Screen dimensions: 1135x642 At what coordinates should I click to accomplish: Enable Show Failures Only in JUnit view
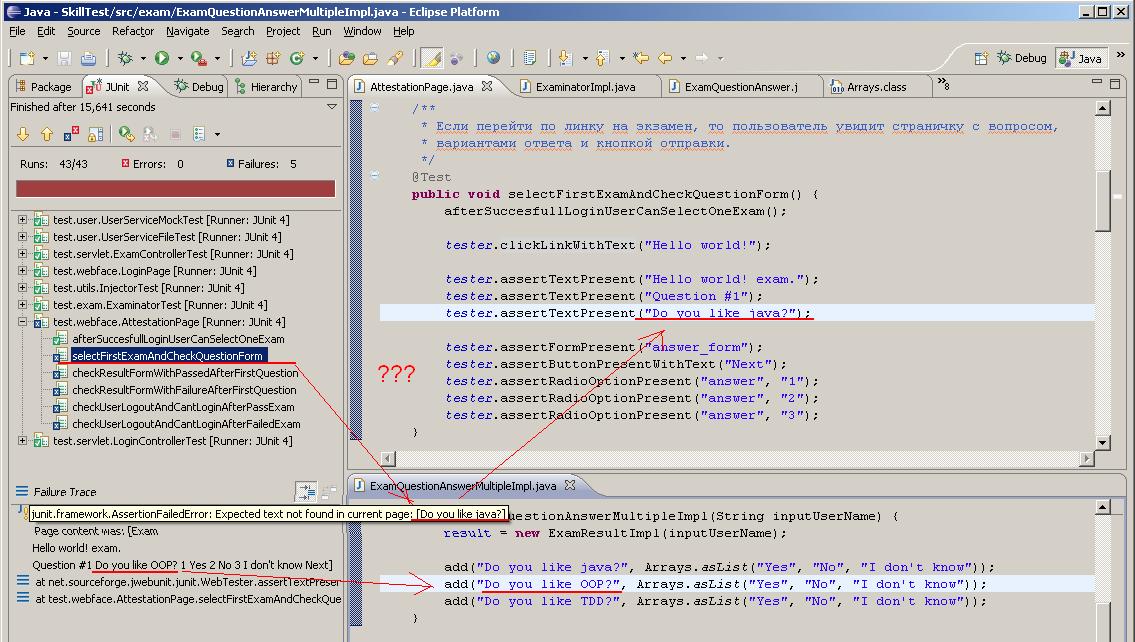tap(72, 133)
